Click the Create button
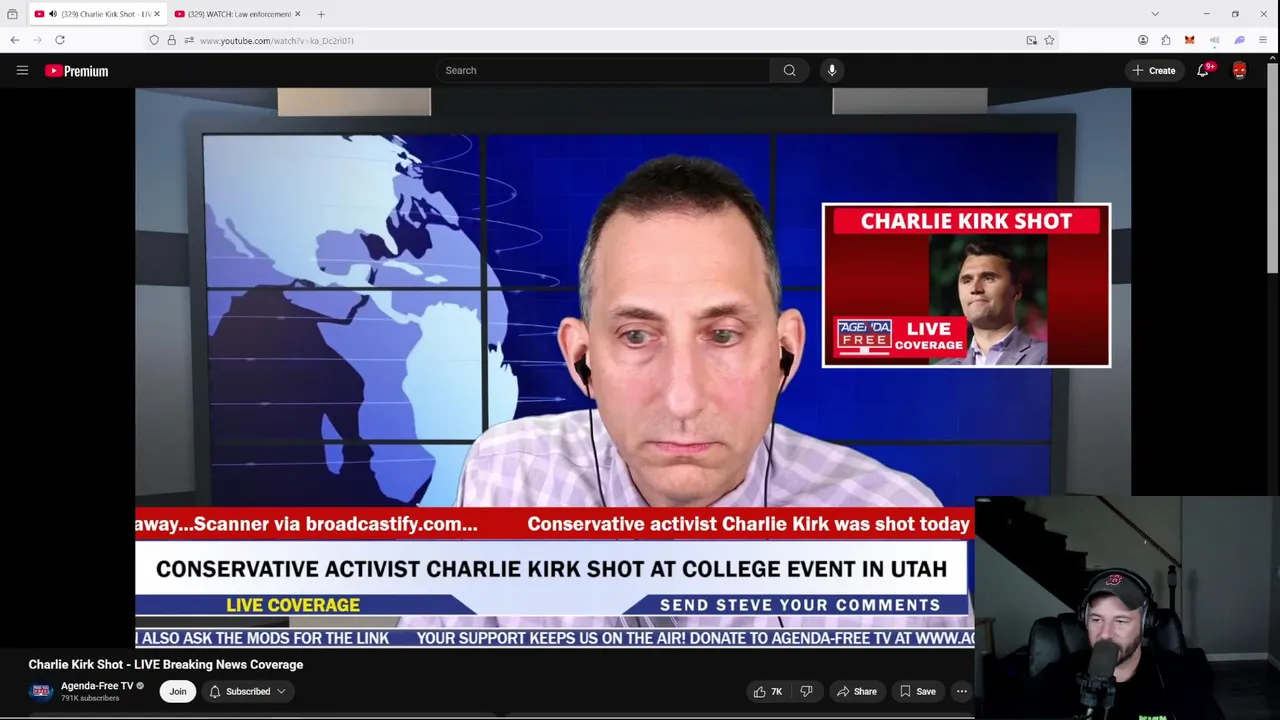Screen dimensions: 1280x720 [1153, 70]
